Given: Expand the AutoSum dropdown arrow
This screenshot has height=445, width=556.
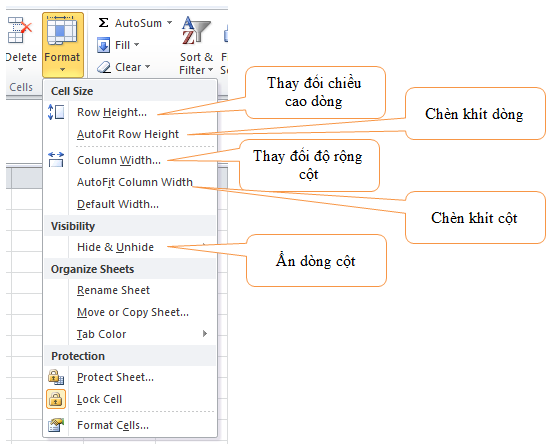Looking at the screenshot, I should [169, 23].
